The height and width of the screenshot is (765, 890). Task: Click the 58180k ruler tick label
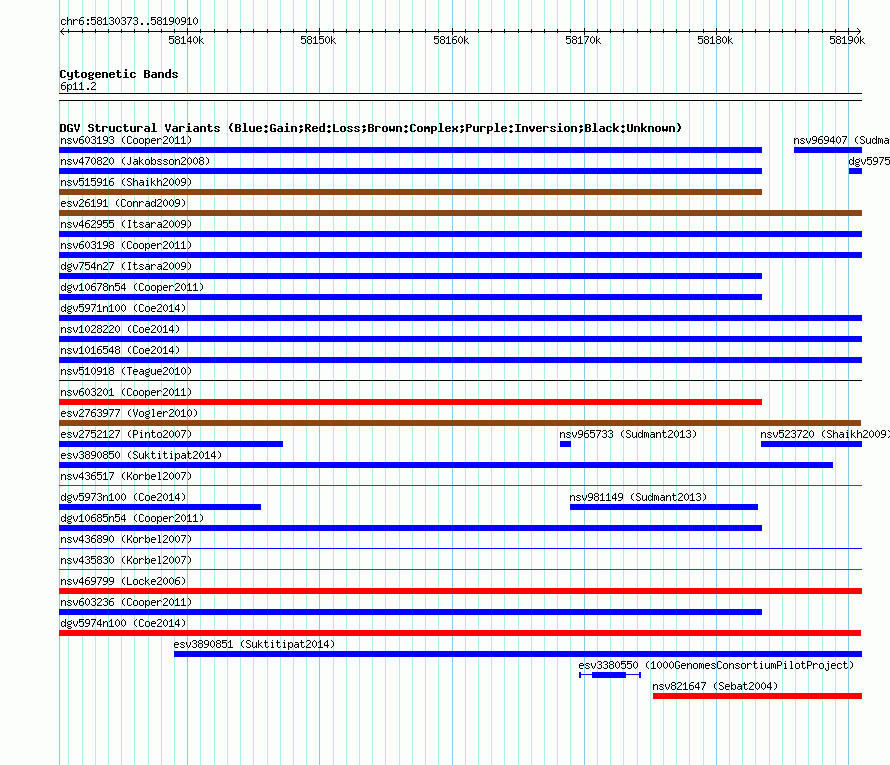[x=715, y=40]
